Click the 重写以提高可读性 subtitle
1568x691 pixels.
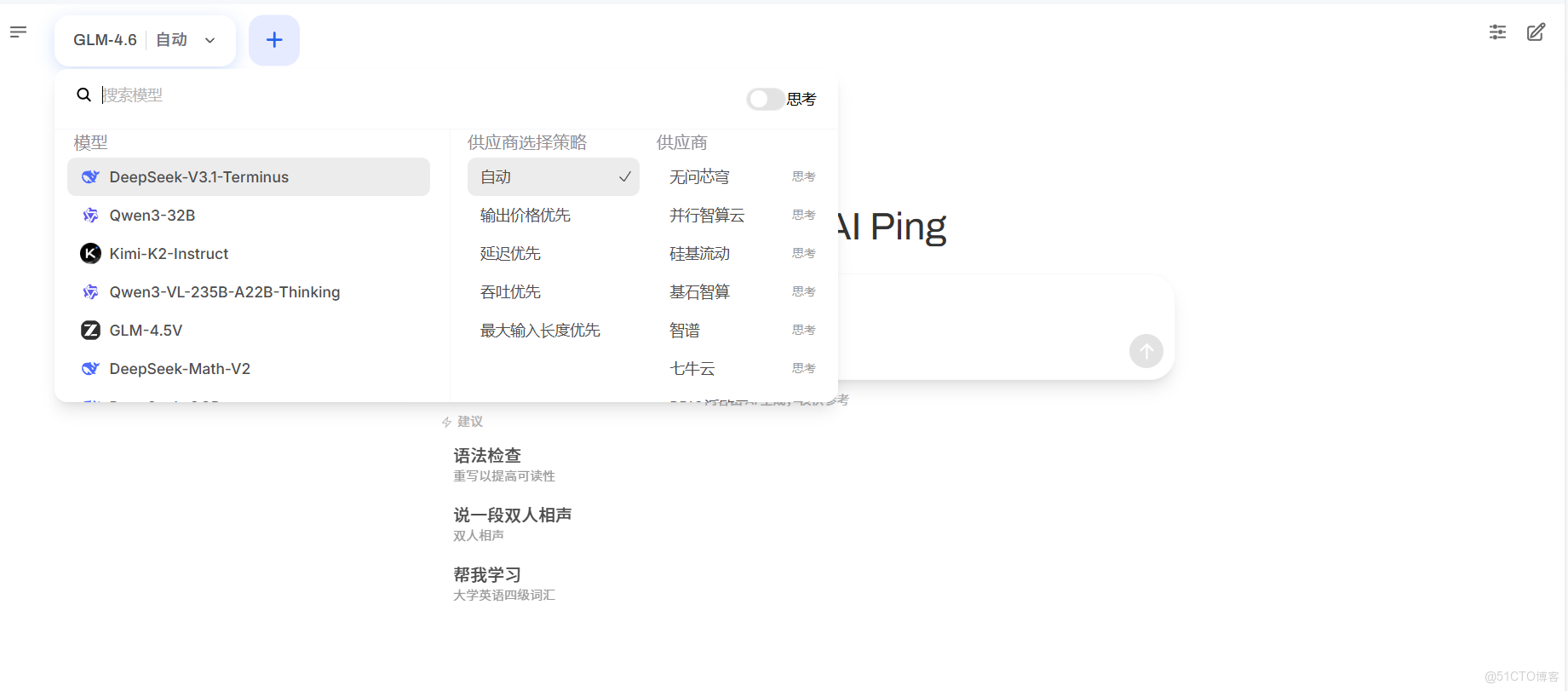tap(504, 476)
